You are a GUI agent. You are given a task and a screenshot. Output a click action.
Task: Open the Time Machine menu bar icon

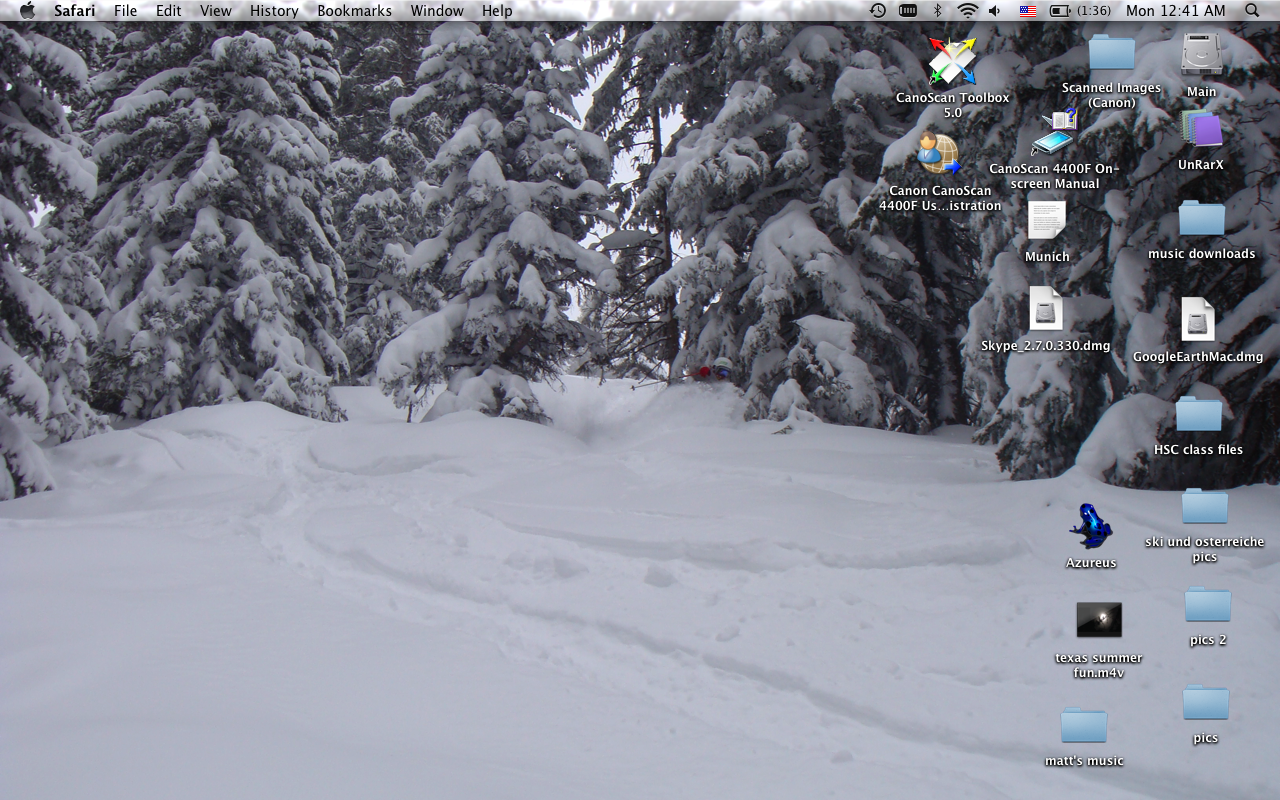coord(877,10)
